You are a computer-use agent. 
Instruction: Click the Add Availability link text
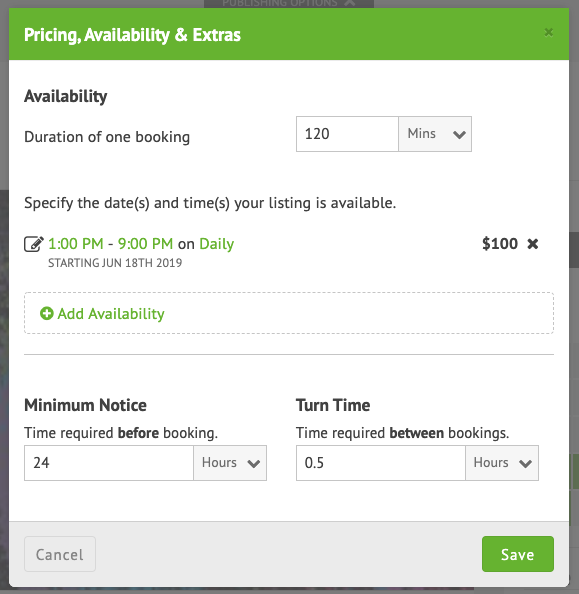(111, 314)
